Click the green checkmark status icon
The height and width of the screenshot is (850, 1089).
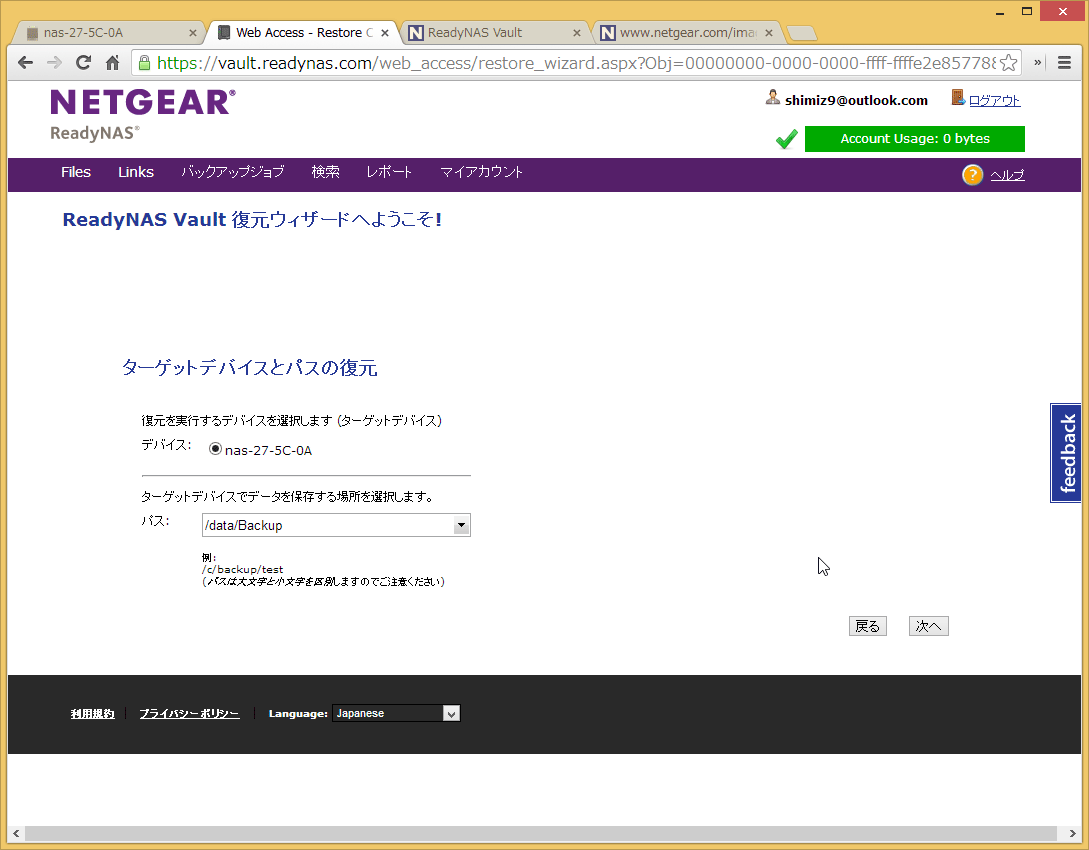point(786,139)
